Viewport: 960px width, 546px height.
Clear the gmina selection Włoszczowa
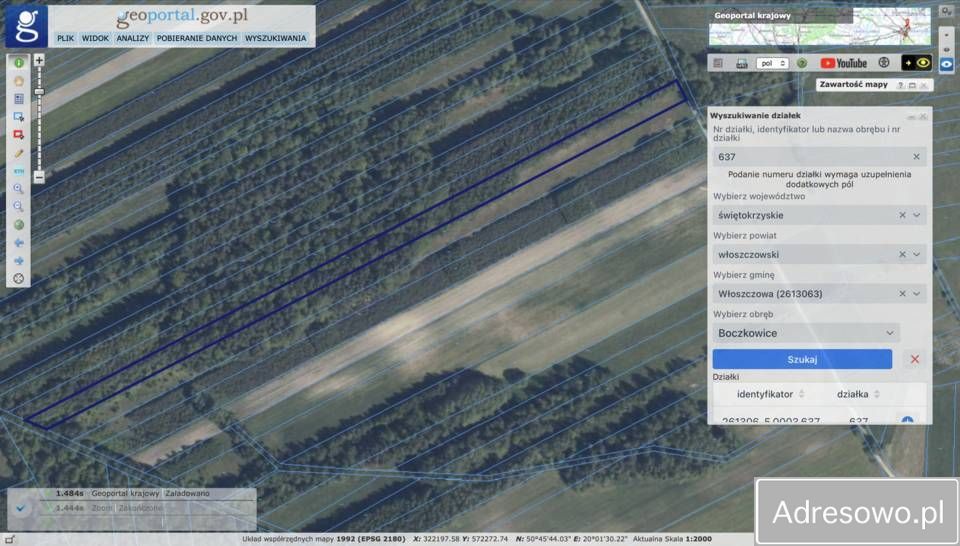pyautogui.click(x=902, y=294)
